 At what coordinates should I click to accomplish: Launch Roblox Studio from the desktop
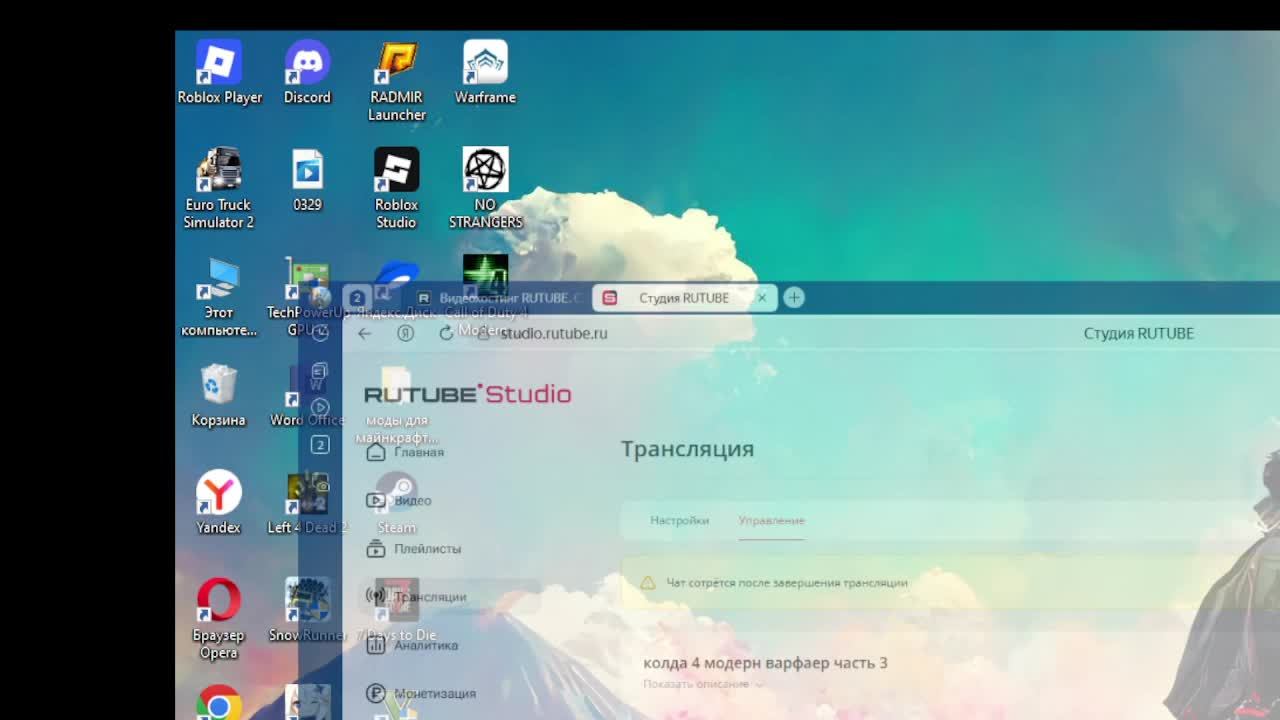pyautogui.click(x=396, y=188)
